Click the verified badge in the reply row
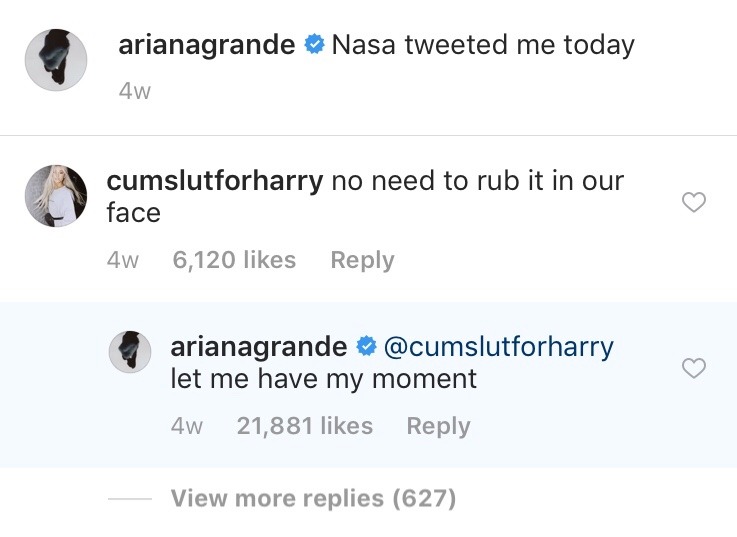 [x=366, y=347]
